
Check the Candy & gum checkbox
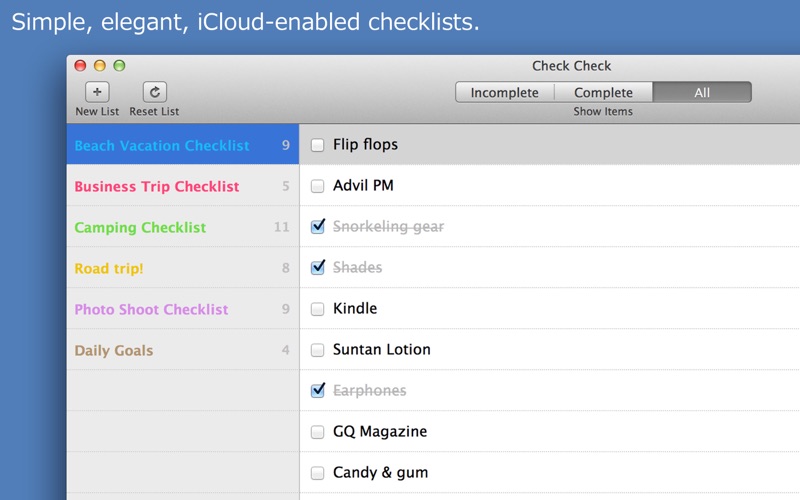click(317, 473)
